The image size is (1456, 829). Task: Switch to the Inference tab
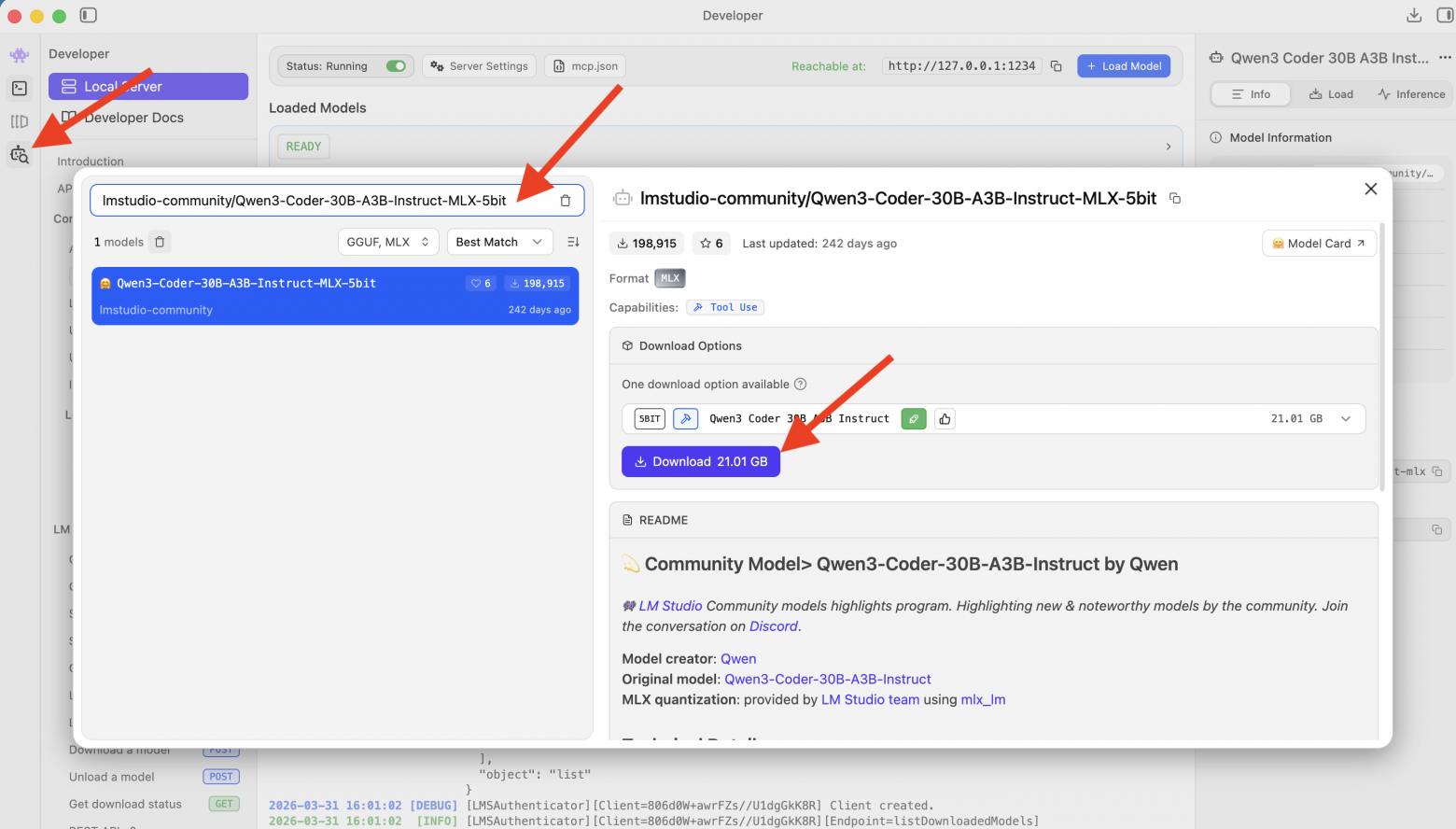pos(1411,94)
